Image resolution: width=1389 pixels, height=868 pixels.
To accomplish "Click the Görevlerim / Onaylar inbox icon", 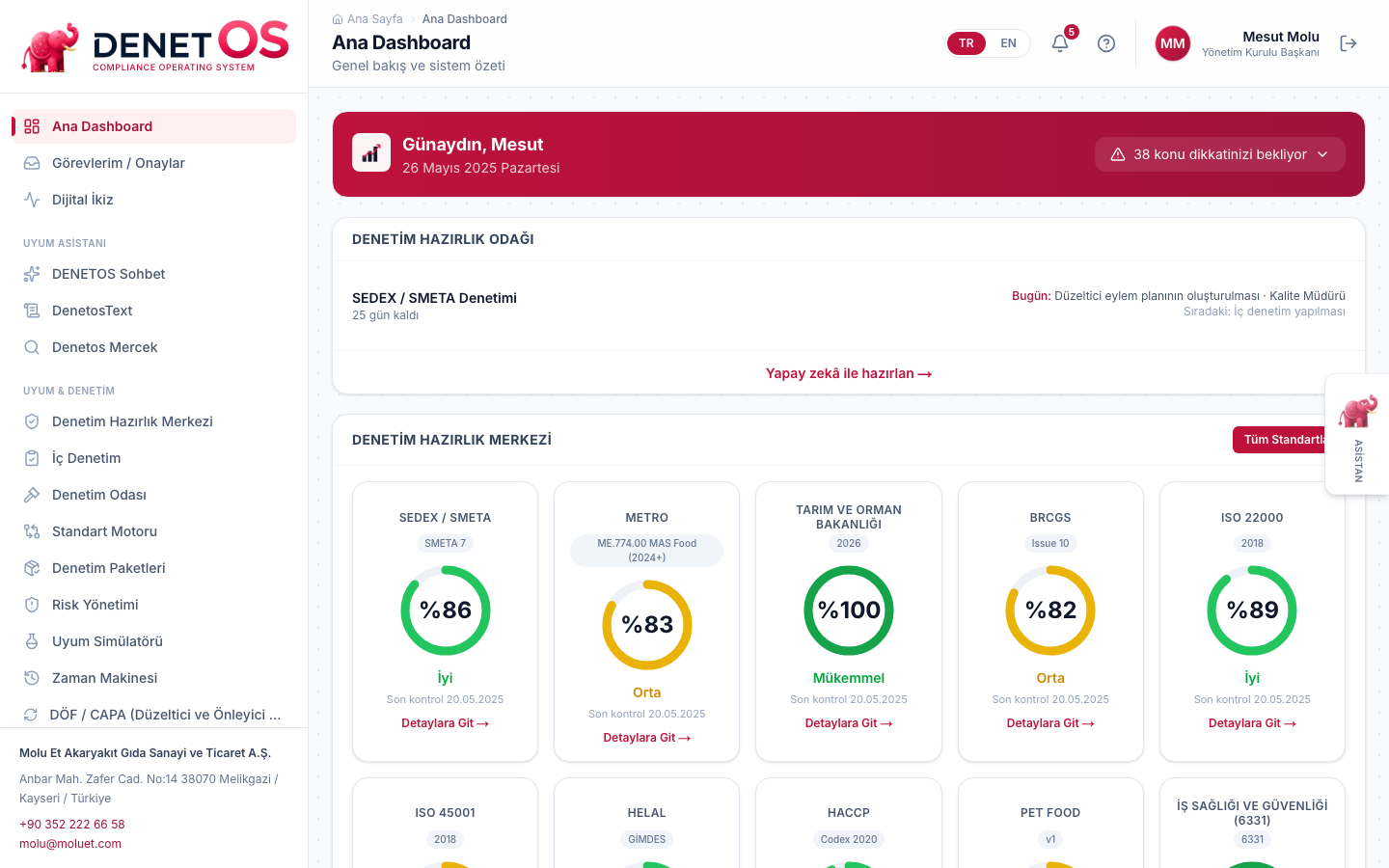I will point(32,163).
